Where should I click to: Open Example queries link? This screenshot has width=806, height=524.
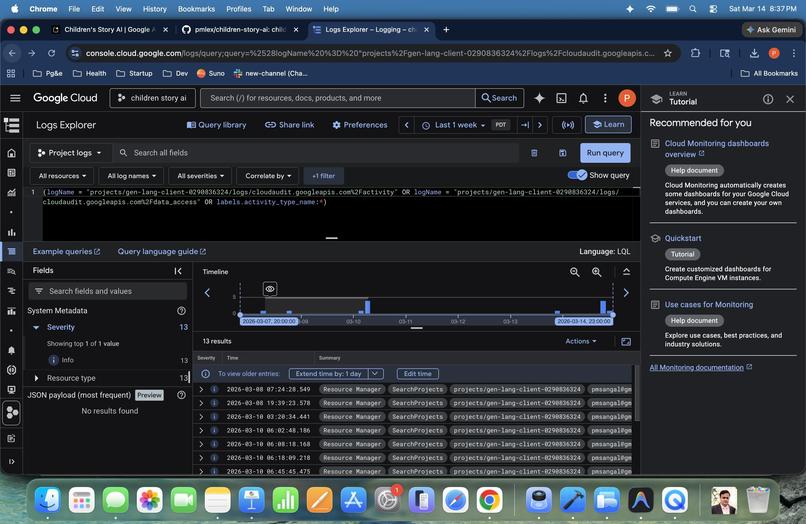[x=66, y=251]
